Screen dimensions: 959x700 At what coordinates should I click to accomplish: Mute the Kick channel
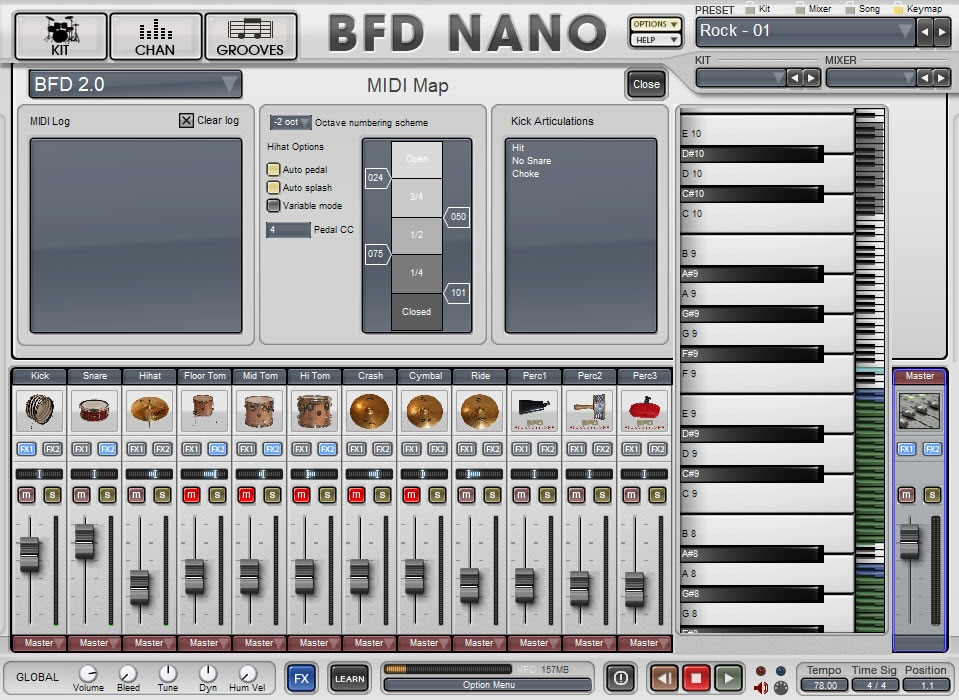coord(26,495)
